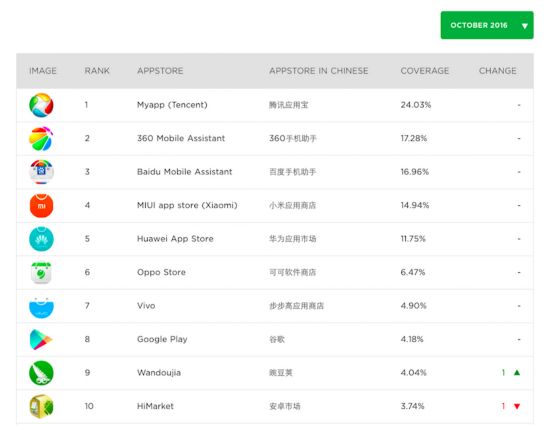Open the Wandoujia appstore name
This screenshot has height=425, width=550.
click(x=159, y=373)
